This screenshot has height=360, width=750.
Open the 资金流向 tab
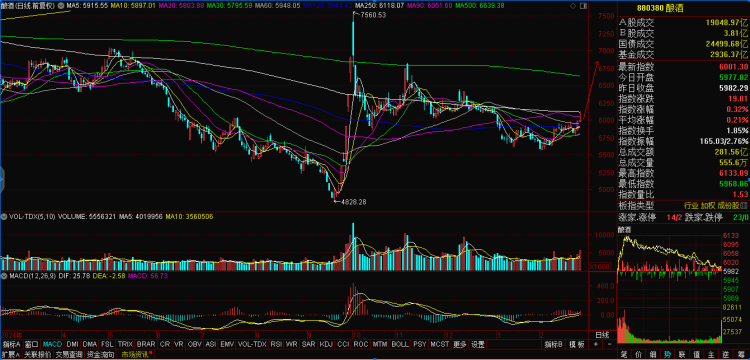point(100,355)
